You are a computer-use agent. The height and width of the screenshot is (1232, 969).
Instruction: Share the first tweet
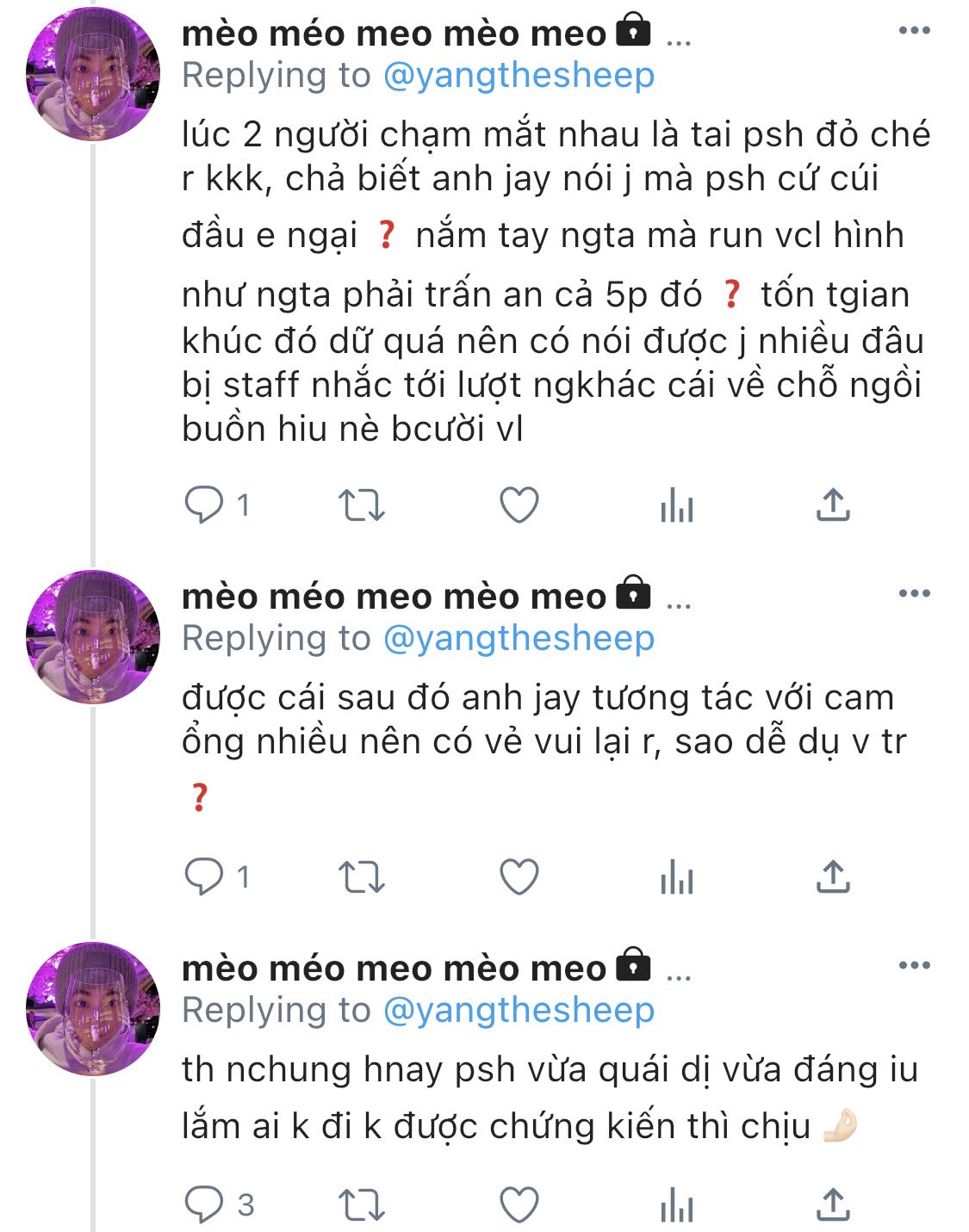(833, 505)
